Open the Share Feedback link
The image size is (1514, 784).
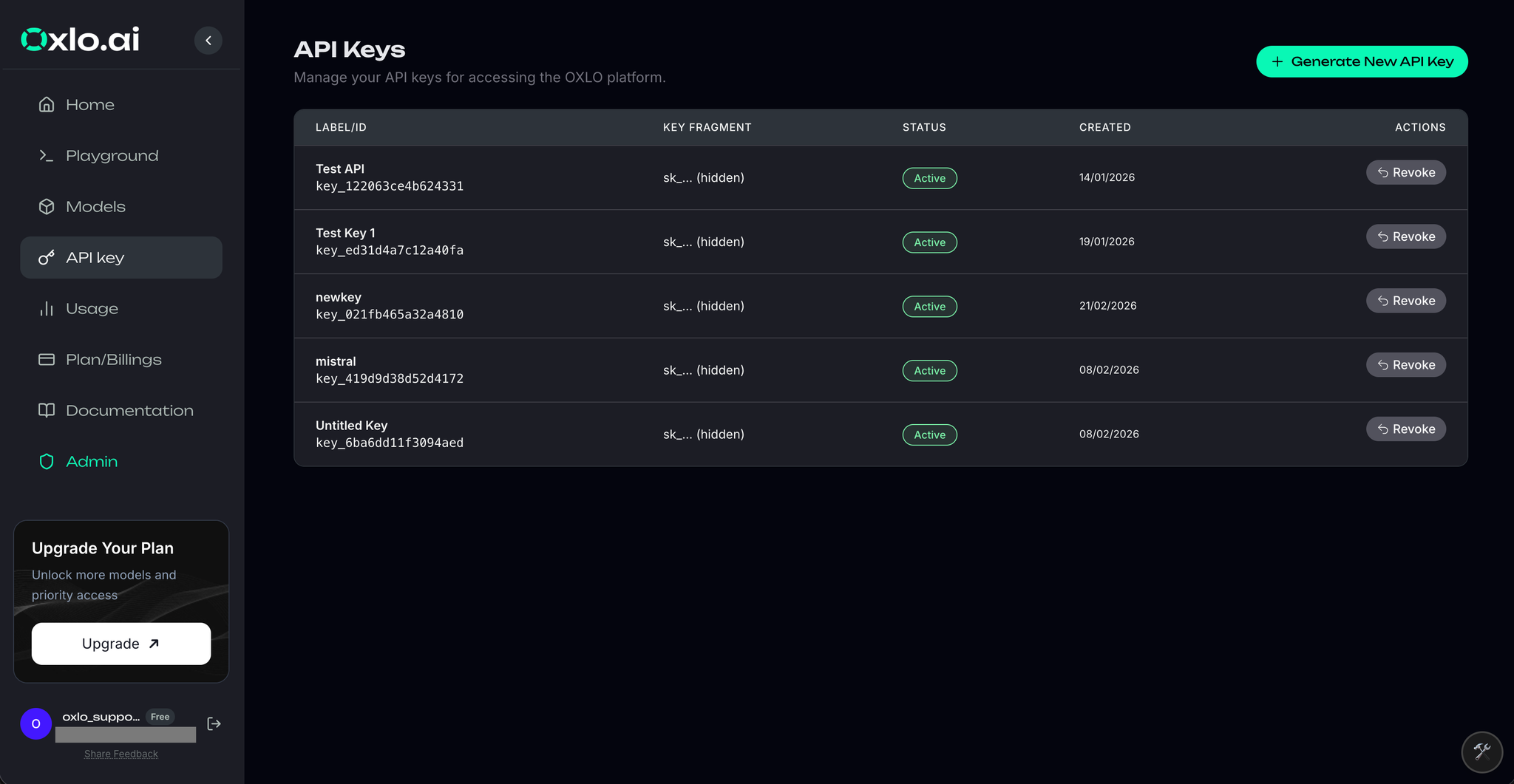(x=120, y=753)
